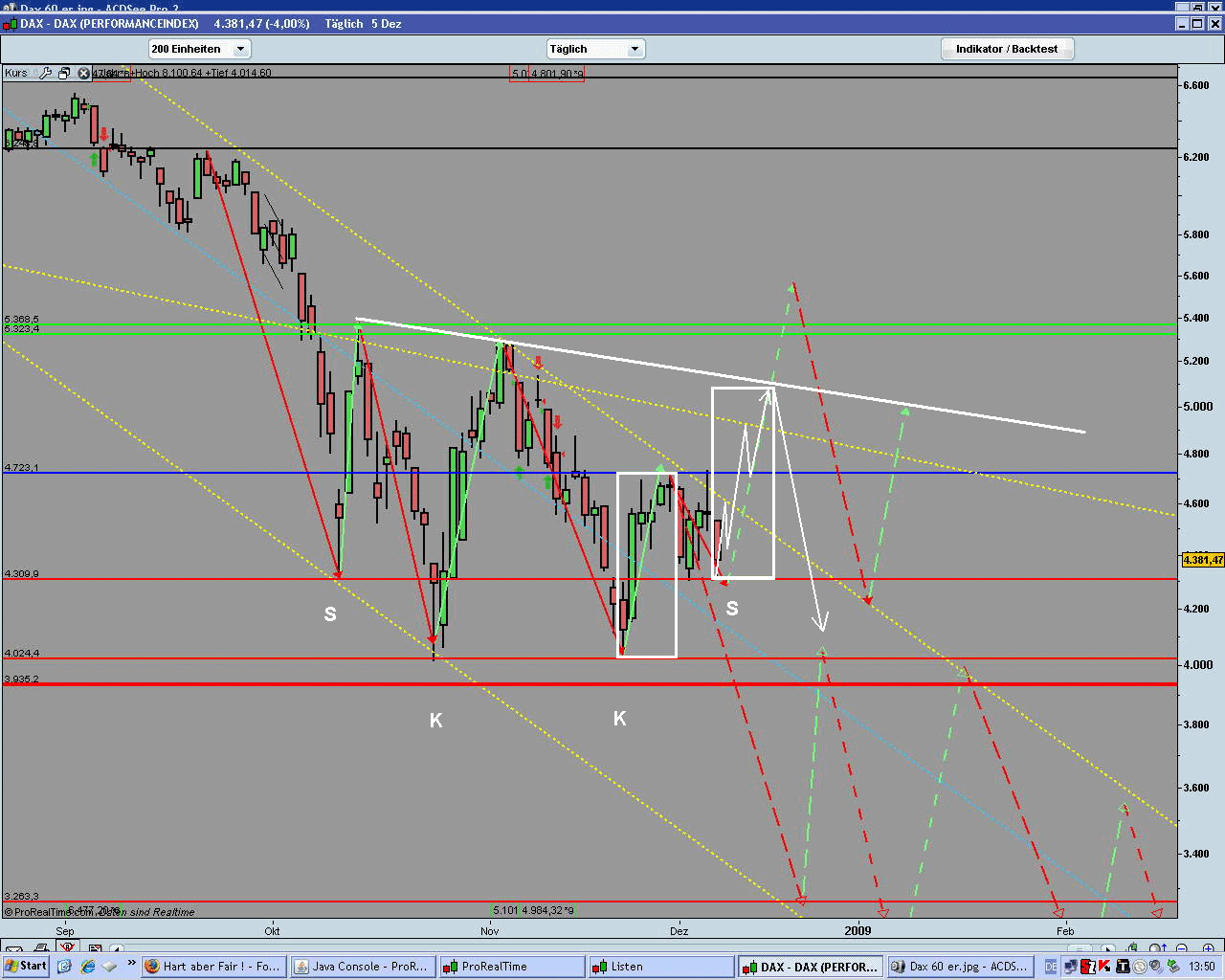Open Internet Explorer quick launch icon
This screenshot has width=1225, height=980.
point(87,967)
